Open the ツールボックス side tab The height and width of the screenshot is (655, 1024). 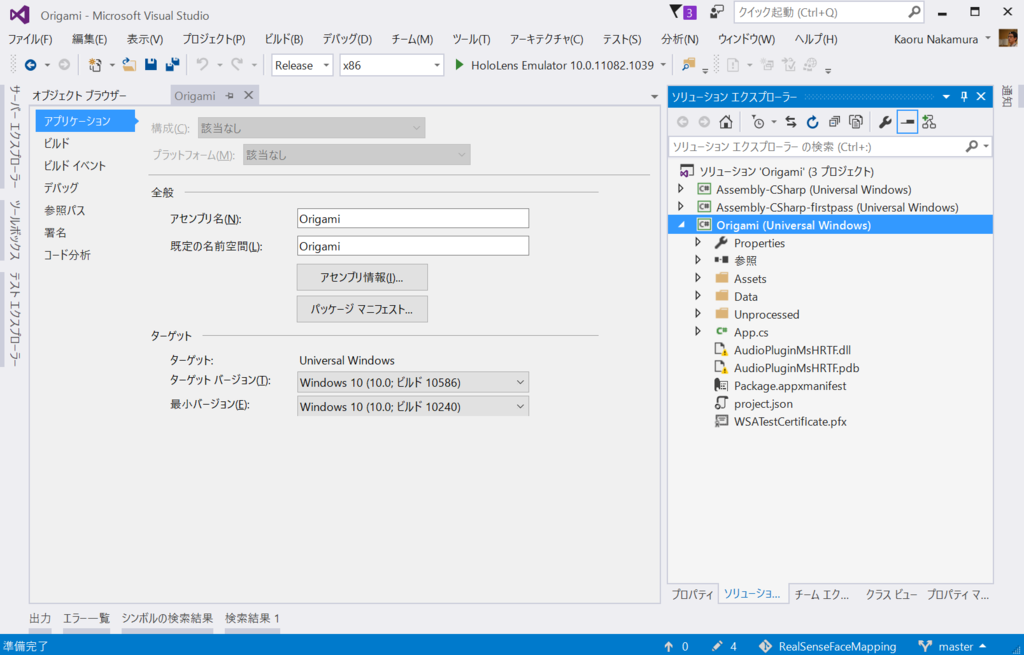click(x=14, y=229)
